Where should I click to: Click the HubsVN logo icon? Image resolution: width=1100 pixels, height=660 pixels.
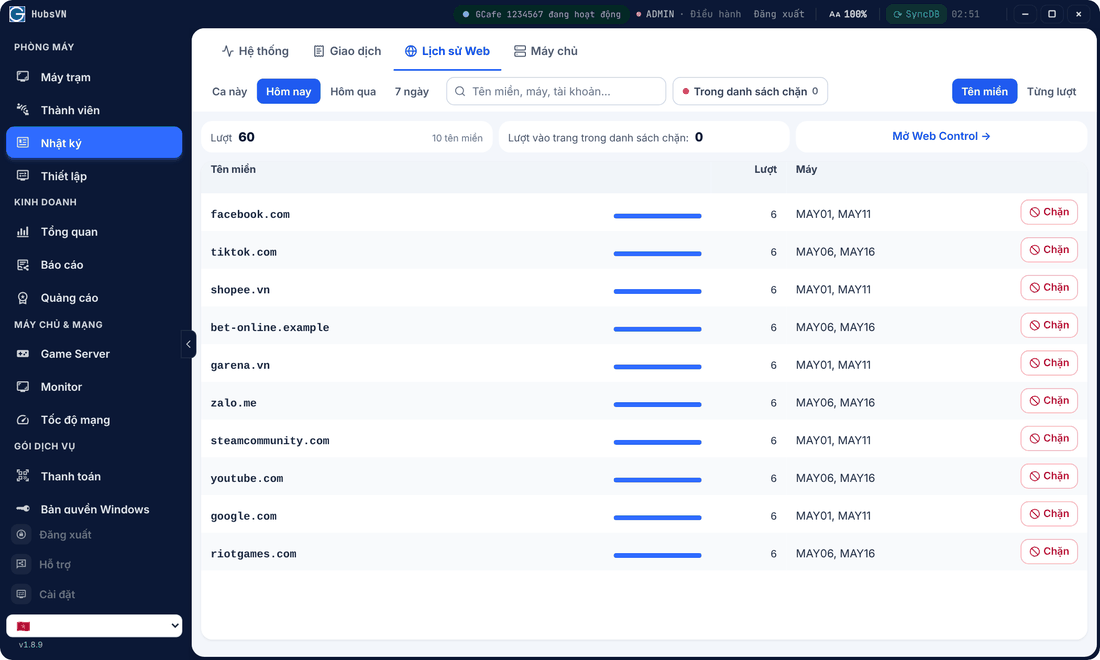17,14
